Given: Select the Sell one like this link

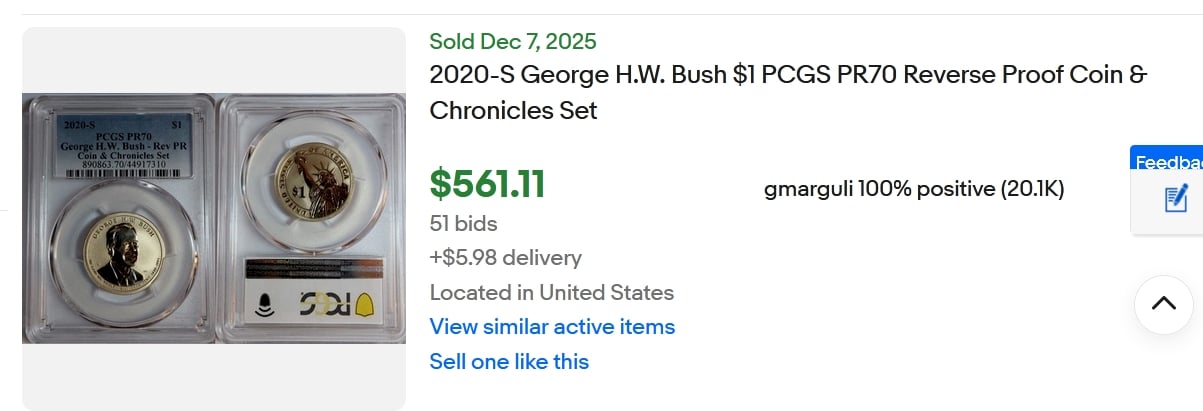Looking at the screenshot, I should point(509,361).
